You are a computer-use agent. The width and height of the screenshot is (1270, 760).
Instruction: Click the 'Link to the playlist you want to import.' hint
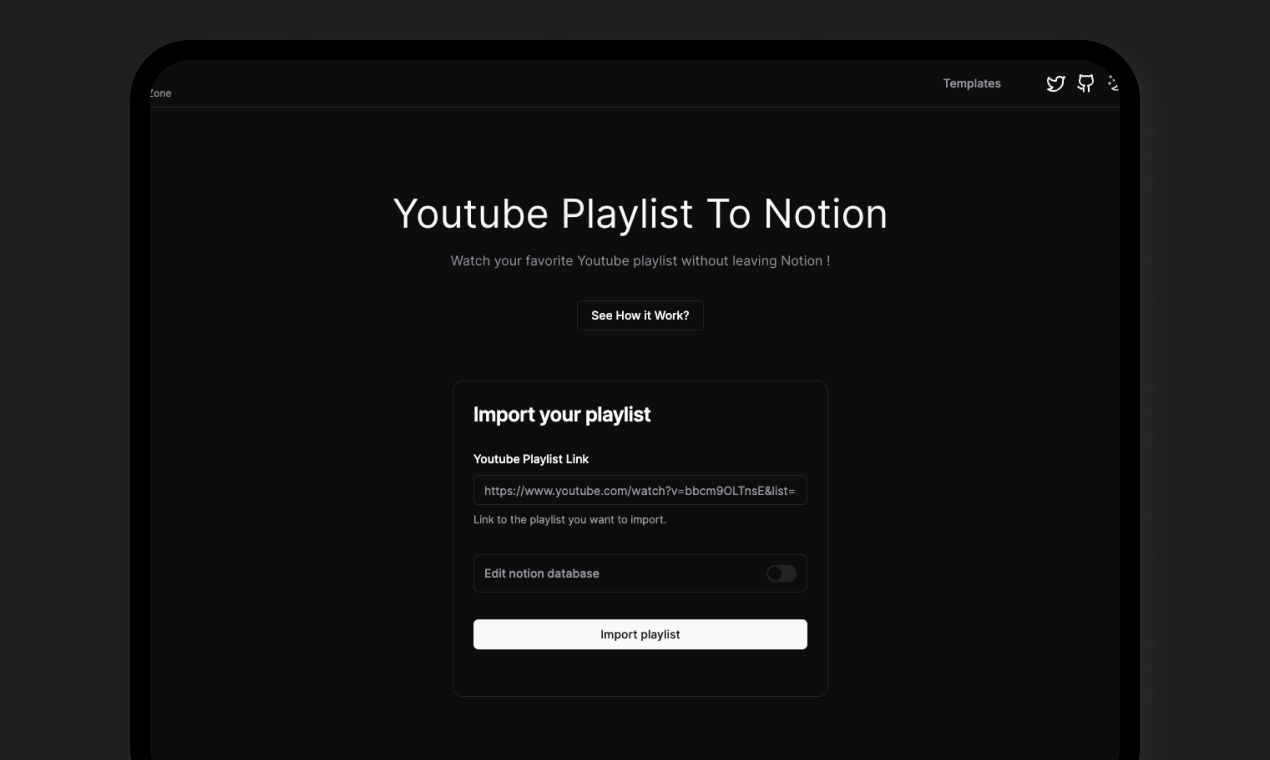tap(570, 520)
